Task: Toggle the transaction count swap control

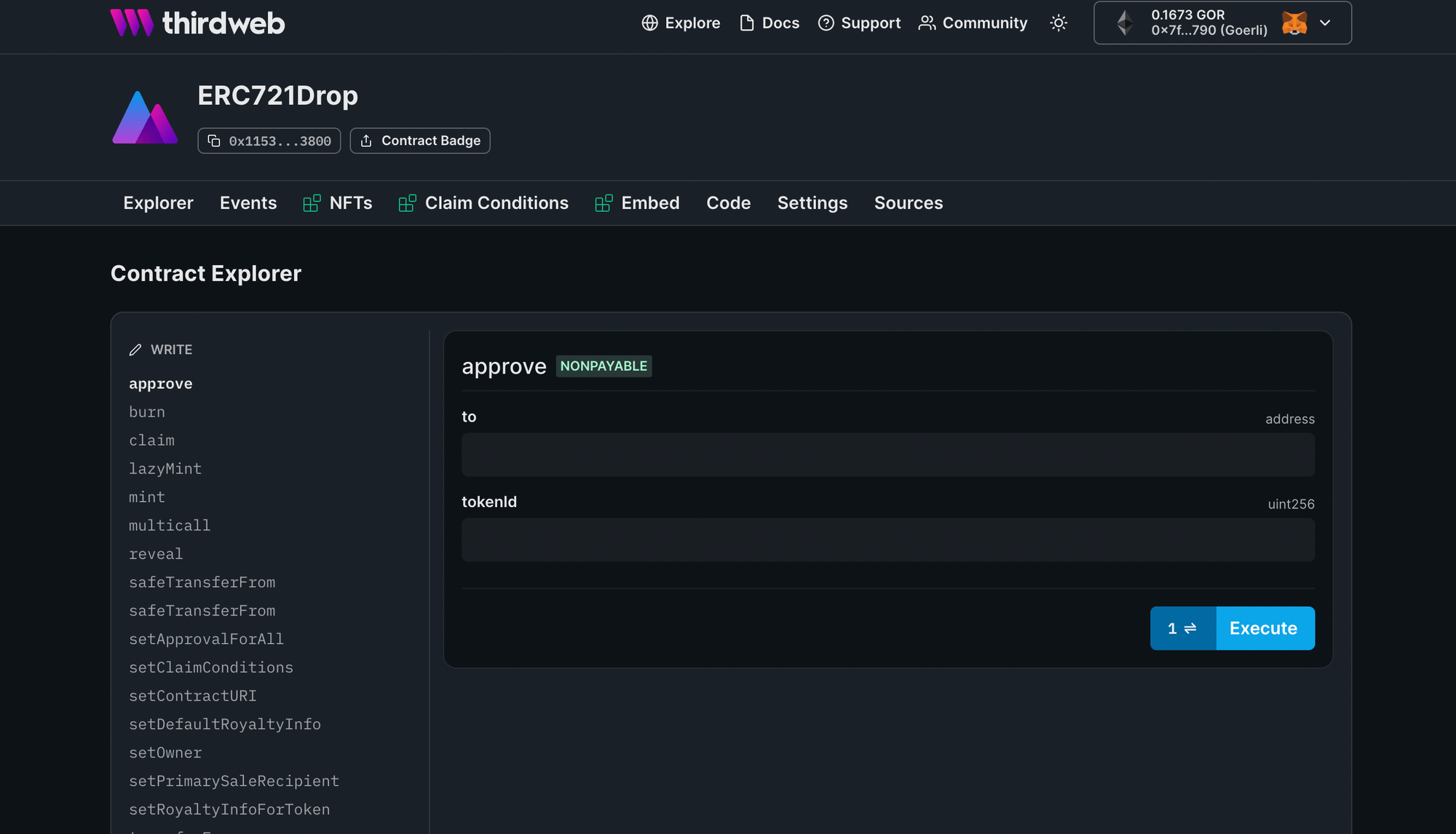Action: click(x=1182, y=628)
